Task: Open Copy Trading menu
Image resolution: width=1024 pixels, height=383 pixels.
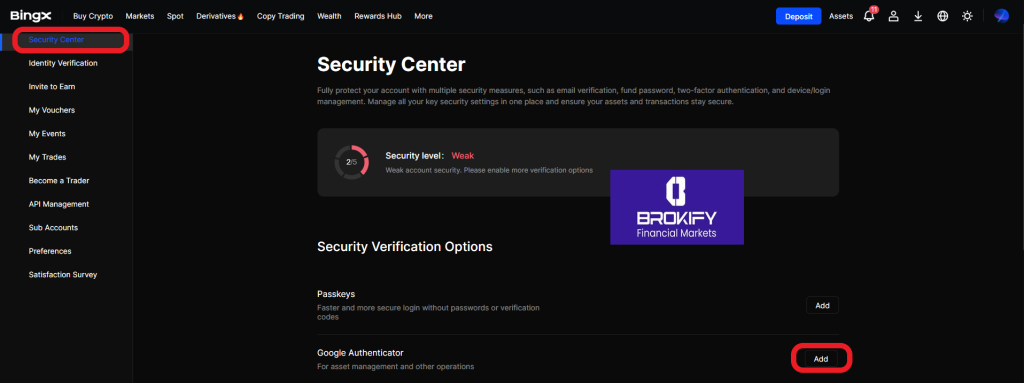Action: pyautogui.click(x=281, y=16)
